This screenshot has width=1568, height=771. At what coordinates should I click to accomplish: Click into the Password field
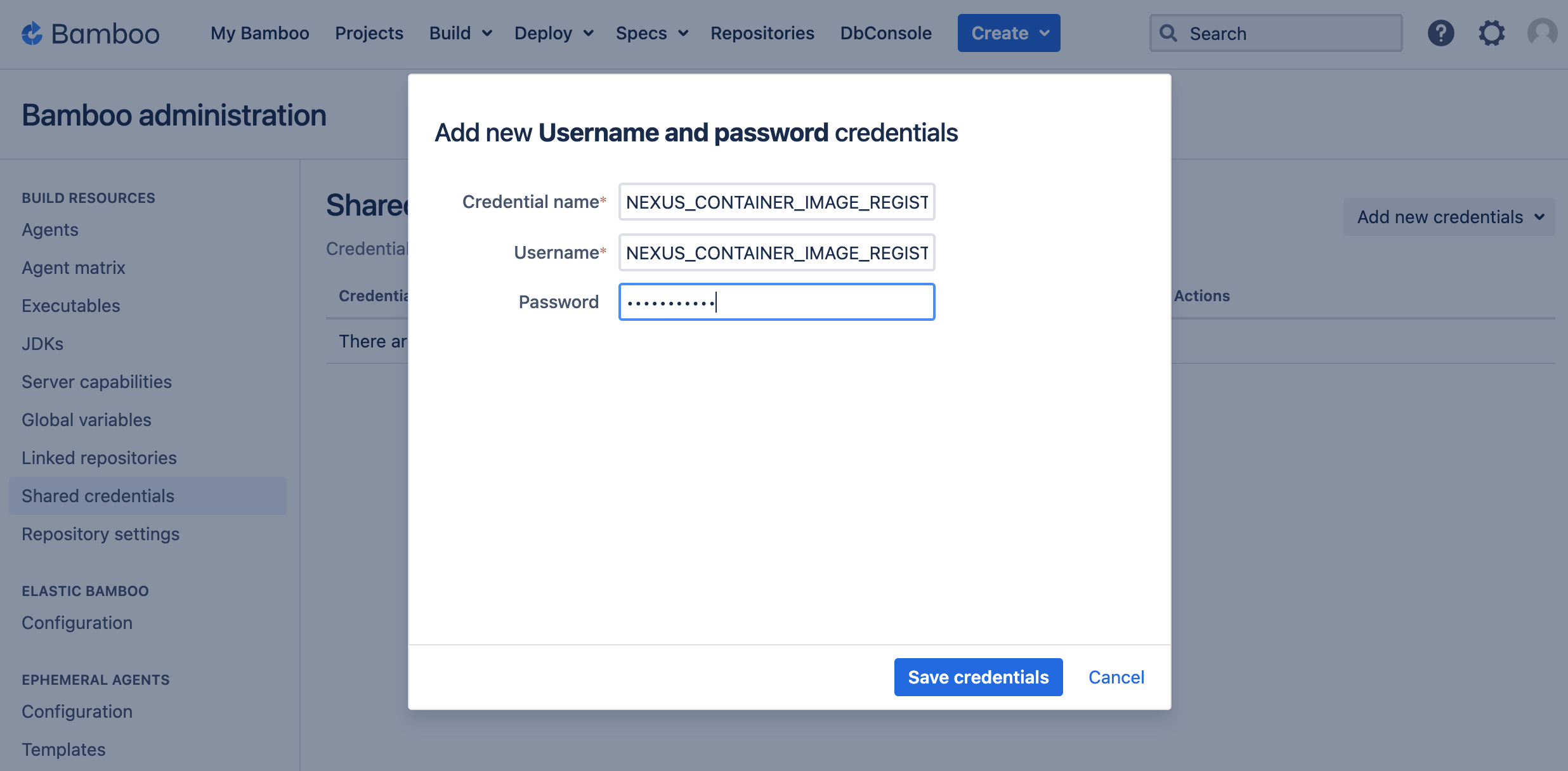(776, 302)
